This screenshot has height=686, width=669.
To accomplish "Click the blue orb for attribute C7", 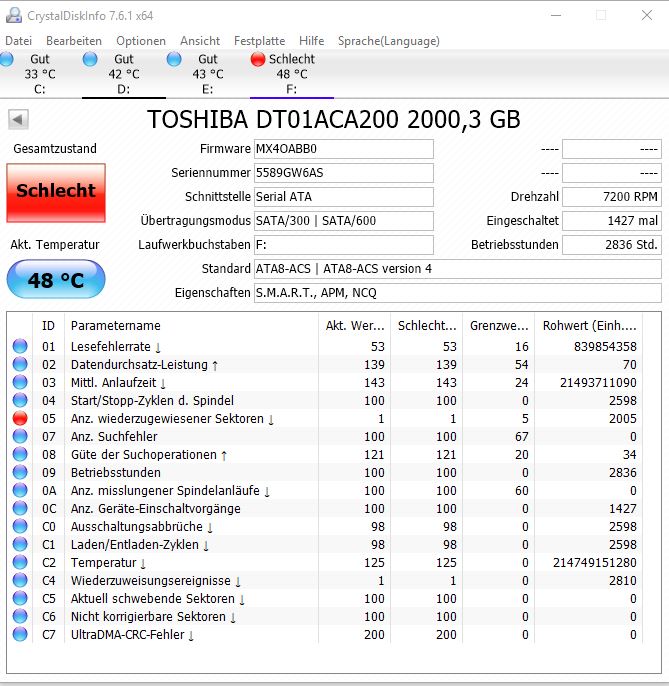I will click(x=20, y=634).
